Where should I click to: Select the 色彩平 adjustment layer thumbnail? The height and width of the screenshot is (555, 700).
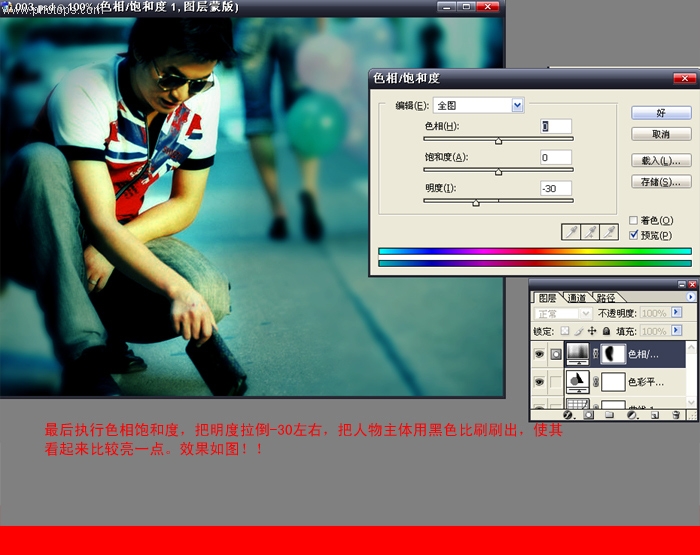coord(578,382)
